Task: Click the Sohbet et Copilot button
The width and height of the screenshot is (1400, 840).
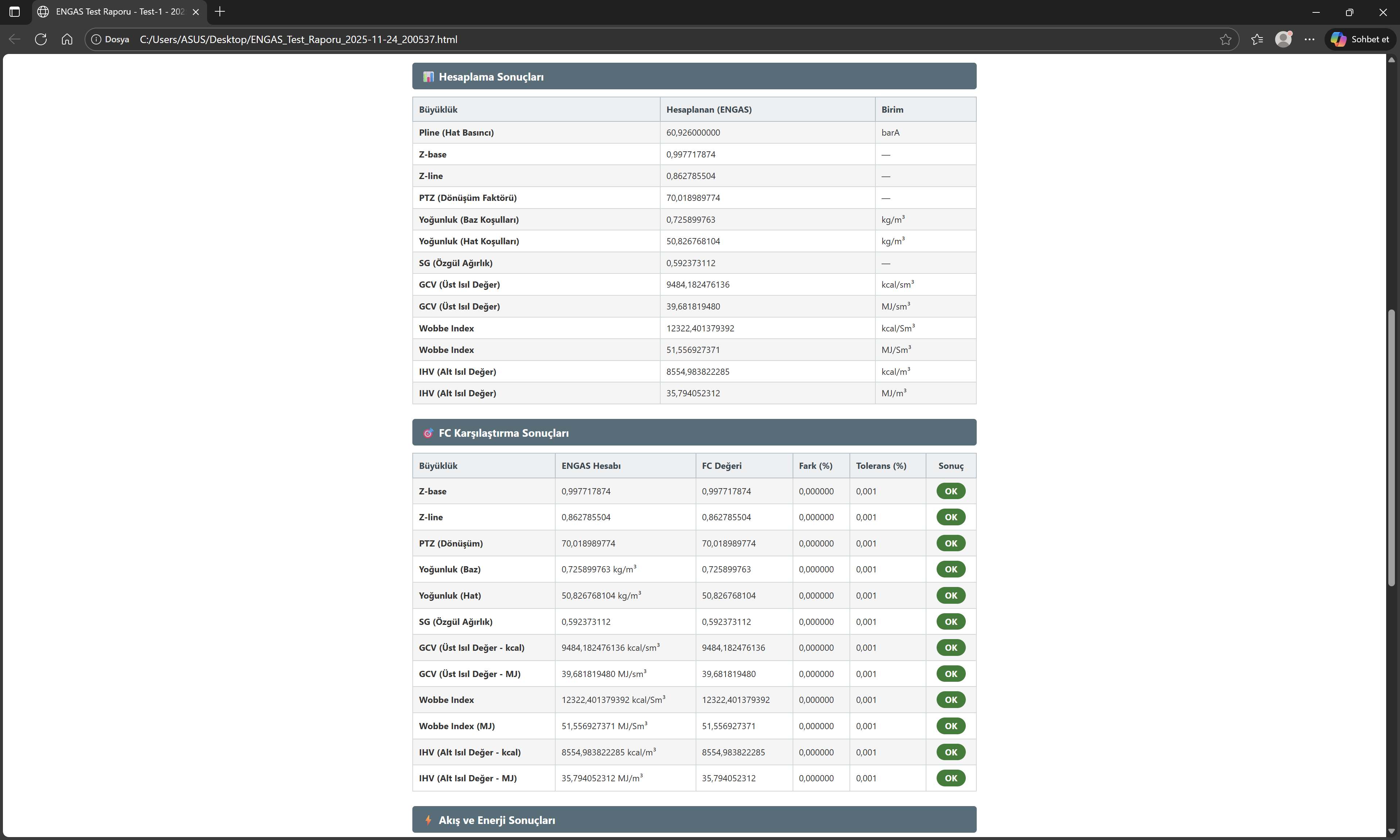Action: point(1360,39)
